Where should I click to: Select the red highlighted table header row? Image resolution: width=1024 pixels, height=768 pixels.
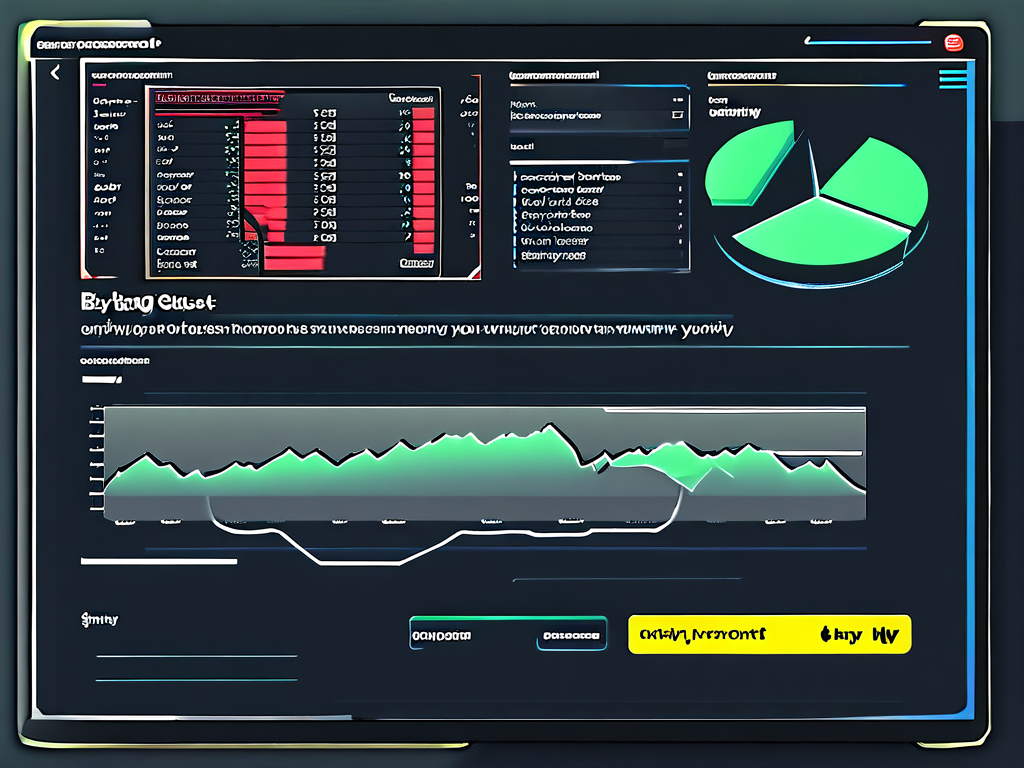215,98
